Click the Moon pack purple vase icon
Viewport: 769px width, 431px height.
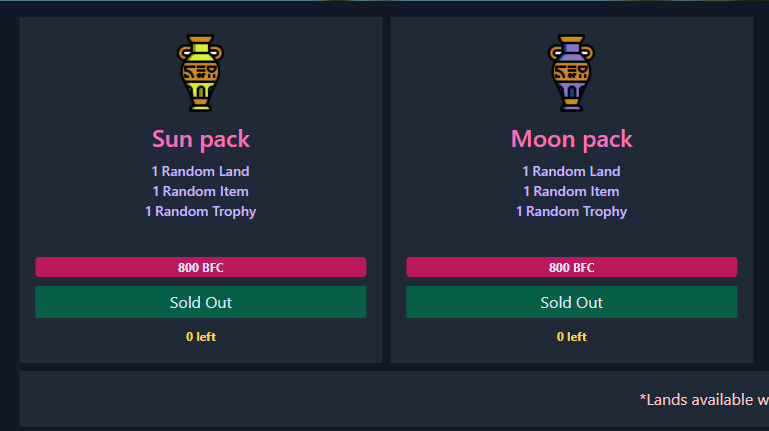pyautogui.click(x=571, y=72)
